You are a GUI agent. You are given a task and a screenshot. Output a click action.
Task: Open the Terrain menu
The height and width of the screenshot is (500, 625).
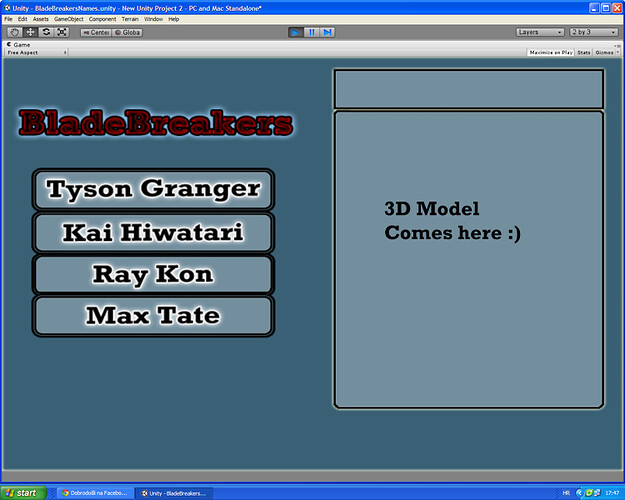point(130,19)
